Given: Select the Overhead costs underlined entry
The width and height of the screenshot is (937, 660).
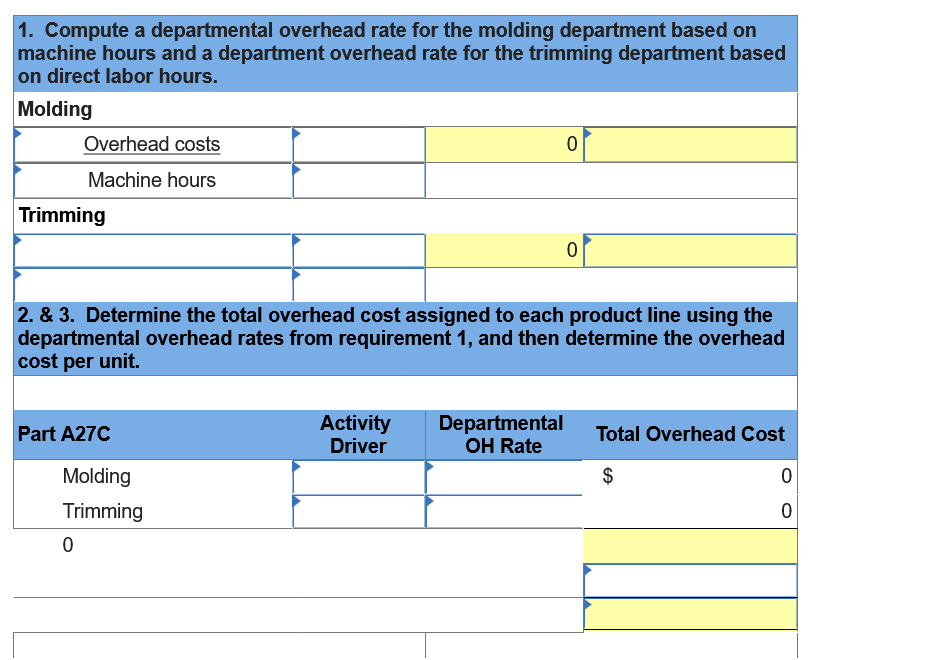Looking at the screenshot, I should pos(151,144).
